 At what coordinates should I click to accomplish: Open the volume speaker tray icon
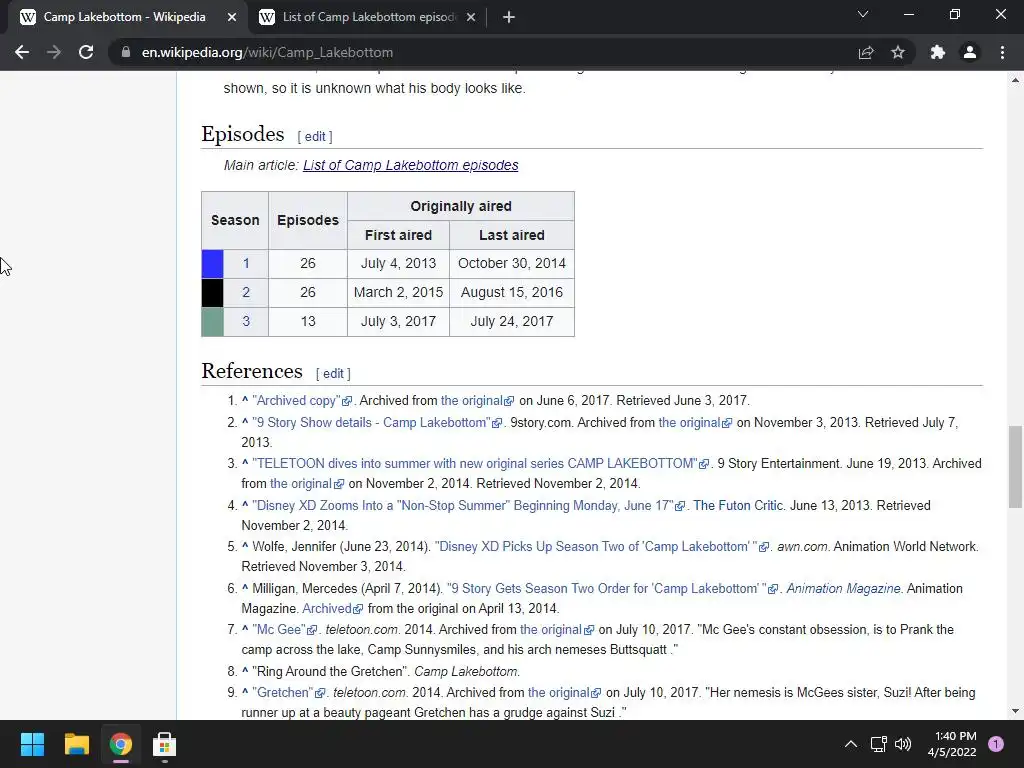pos(903,744)
